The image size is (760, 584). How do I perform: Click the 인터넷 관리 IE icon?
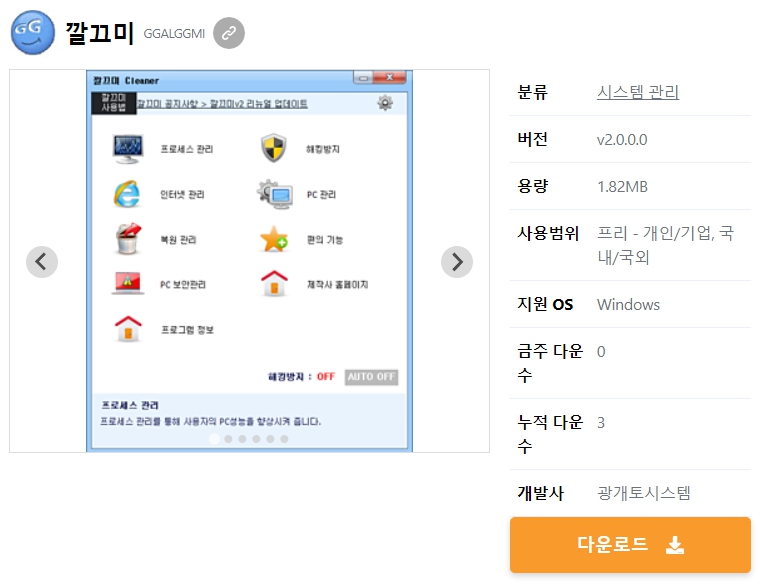pos(127,194)
